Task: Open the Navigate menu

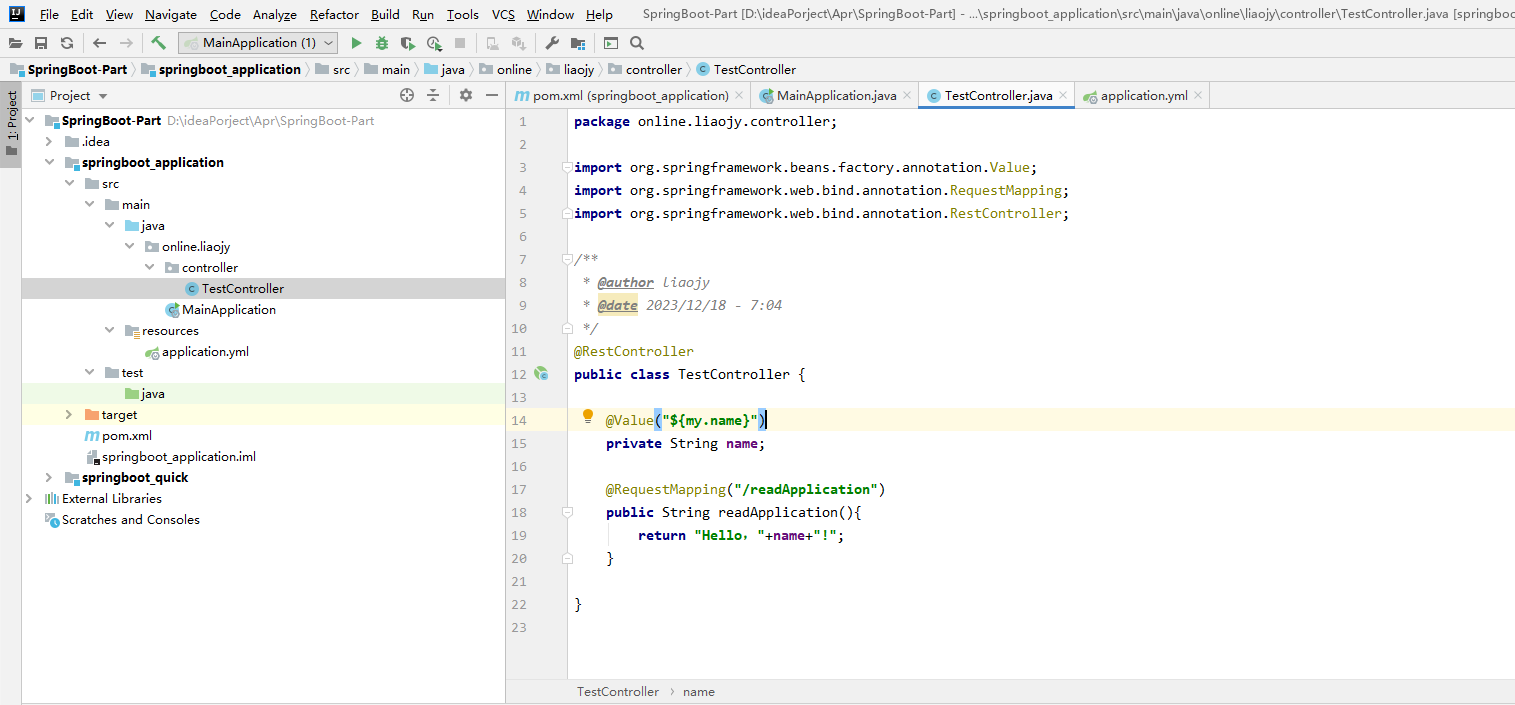Action: point(171,15)
